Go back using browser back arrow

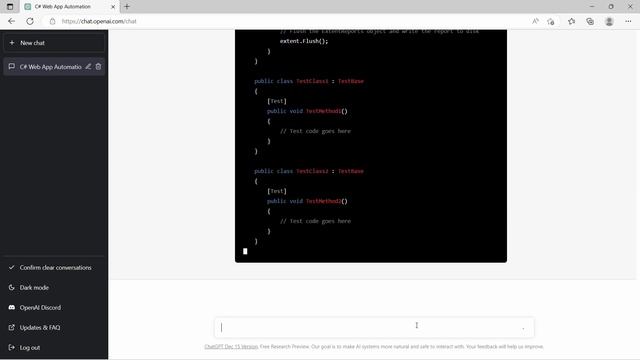click(x=11, y=21)
